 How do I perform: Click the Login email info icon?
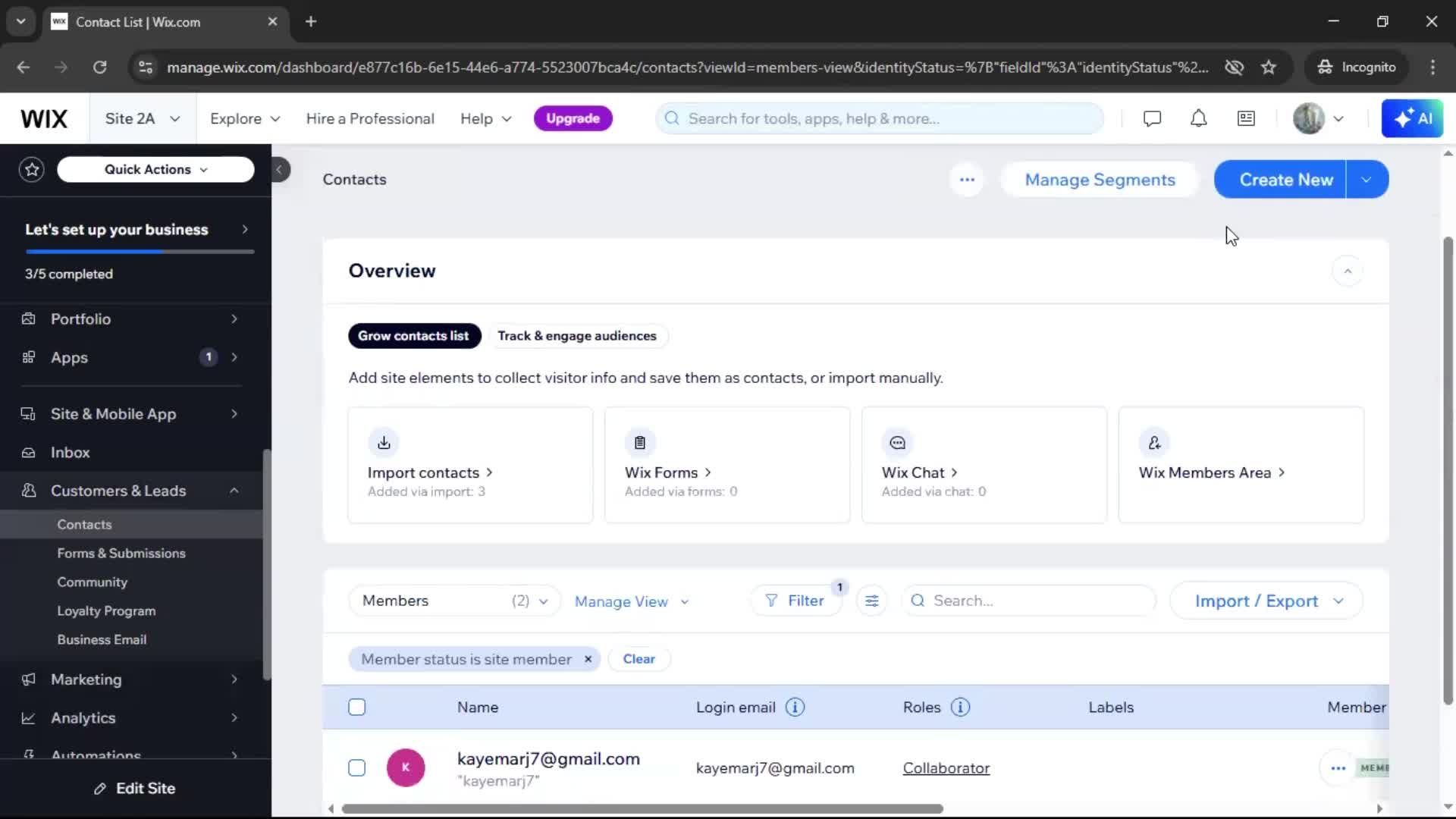[795, 707]
